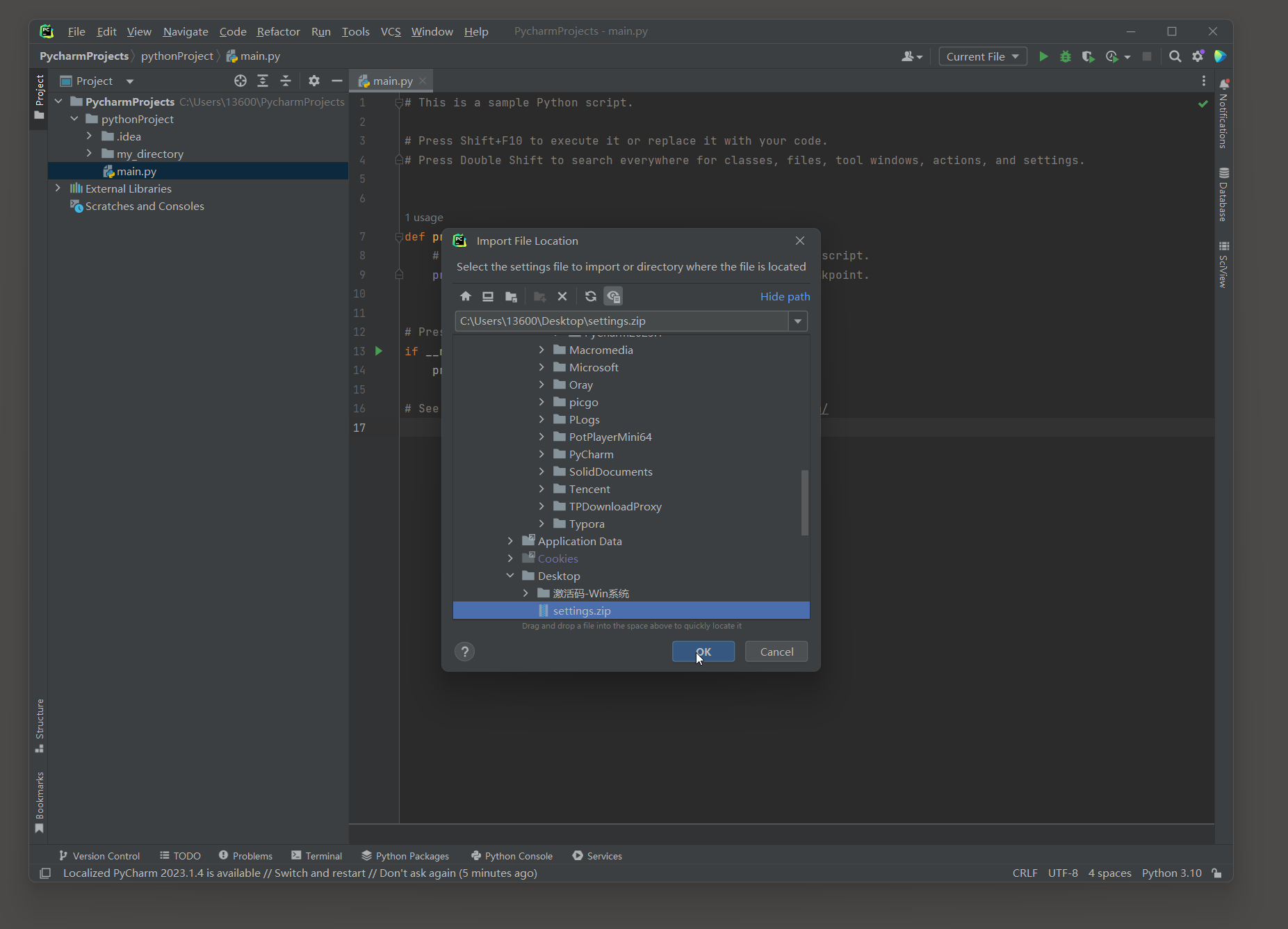Expand the PyCharm folder in dialog

click(541, 454)
